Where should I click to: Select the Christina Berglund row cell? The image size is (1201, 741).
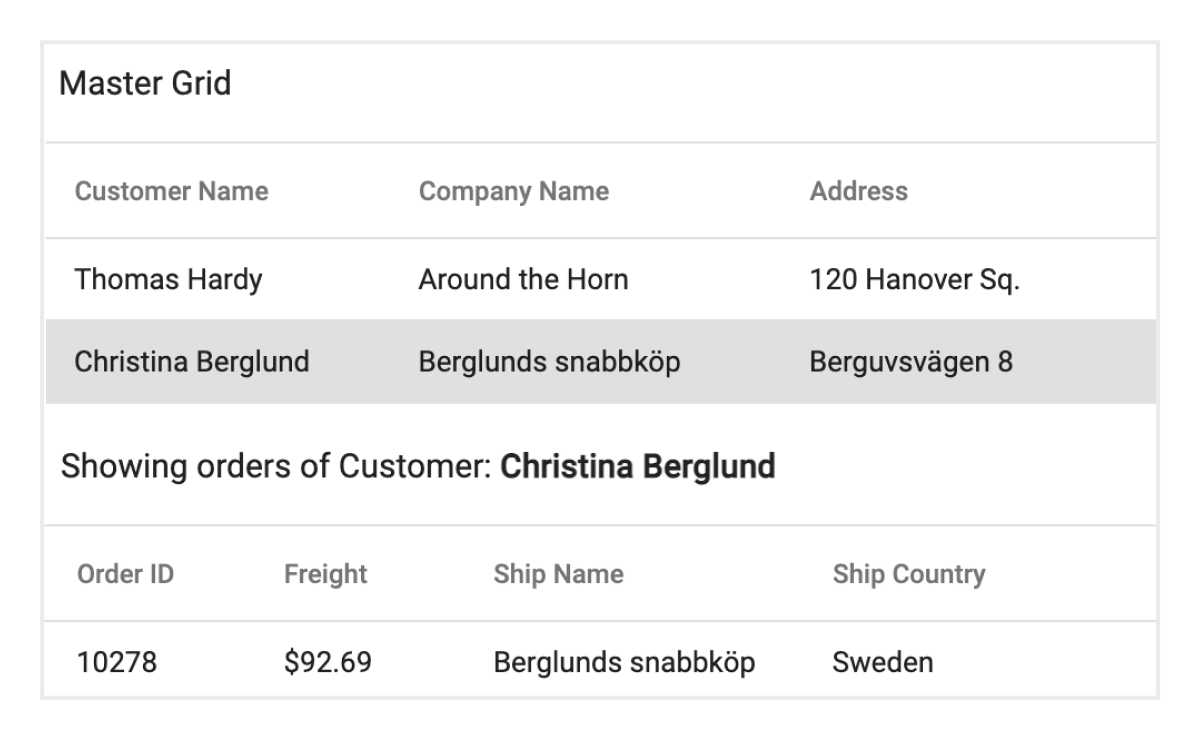tap(192, 362)
